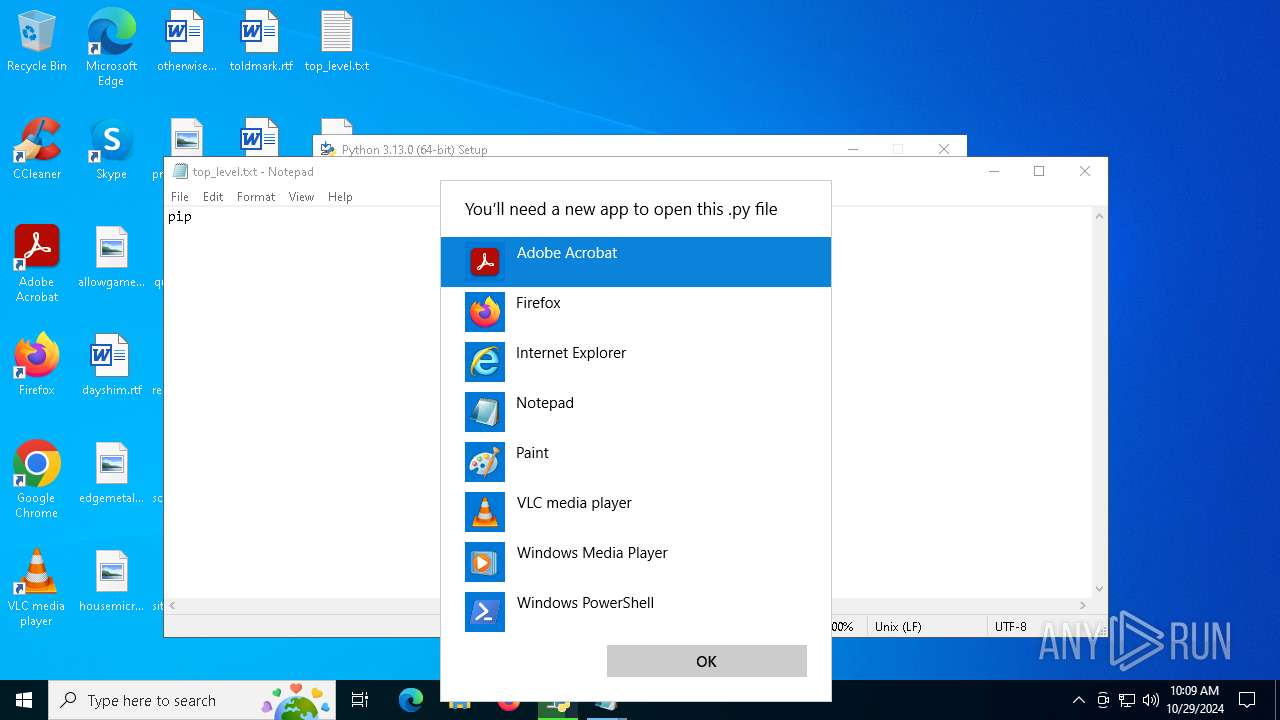
Task: Select the VLC media player desktop shortcut
Action: pos(37,588)
